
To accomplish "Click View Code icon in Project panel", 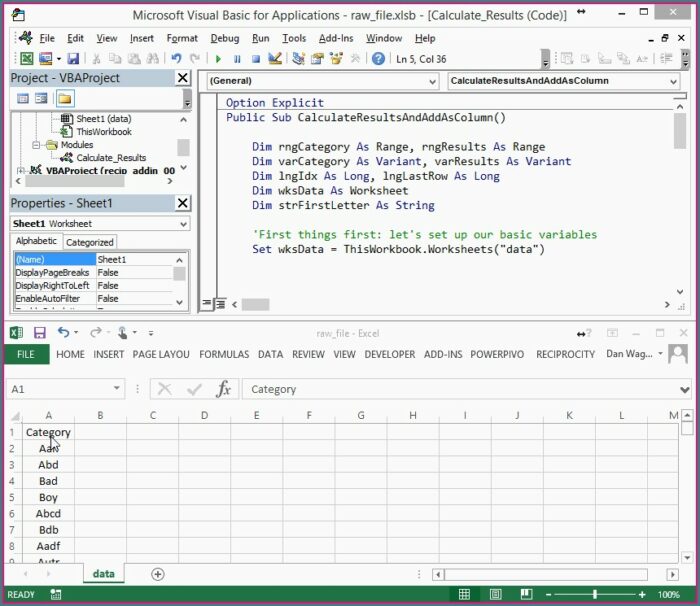I will 23,98.
